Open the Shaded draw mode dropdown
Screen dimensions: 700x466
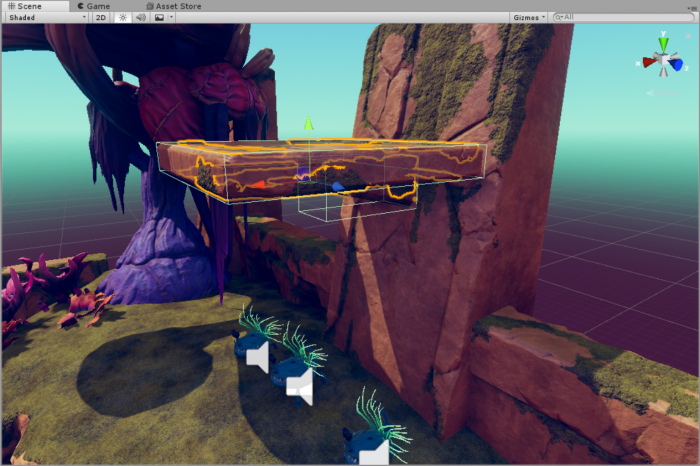(45, 17)
